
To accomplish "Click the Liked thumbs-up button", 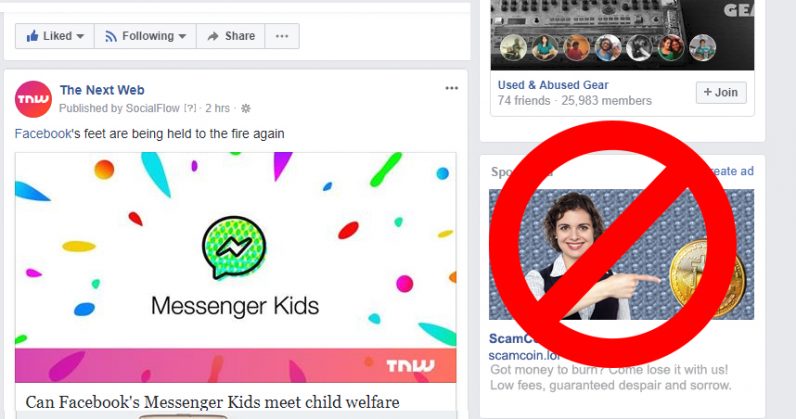I will [55, 36].
